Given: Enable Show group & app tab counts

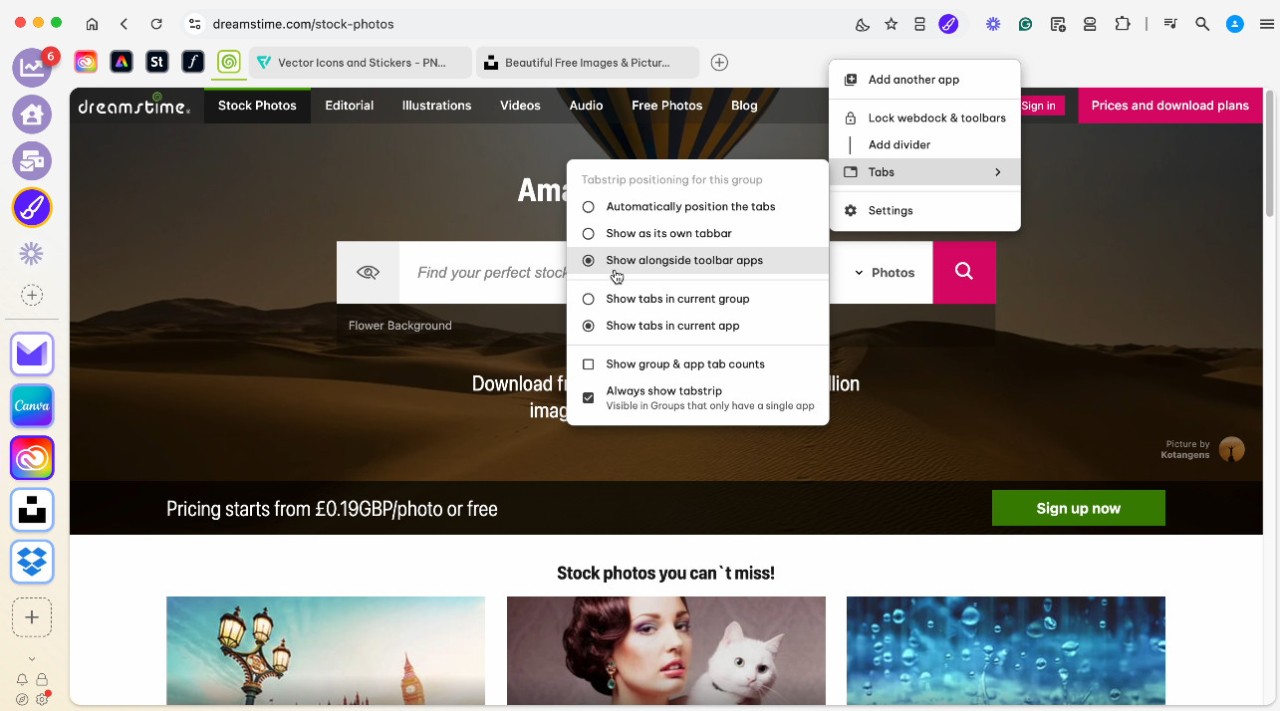Looking at the screenshot, I should click(x=588, y=365).
